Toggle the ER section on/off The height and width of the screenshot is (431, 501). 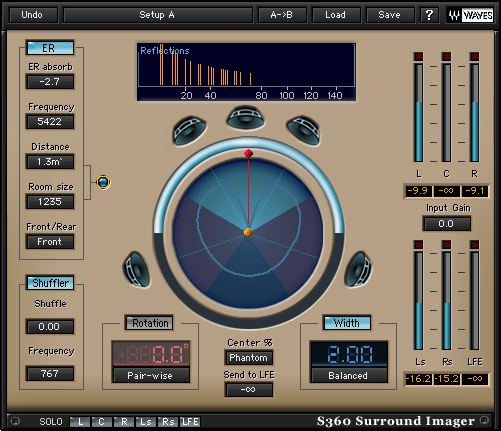(x=50, y=48)
